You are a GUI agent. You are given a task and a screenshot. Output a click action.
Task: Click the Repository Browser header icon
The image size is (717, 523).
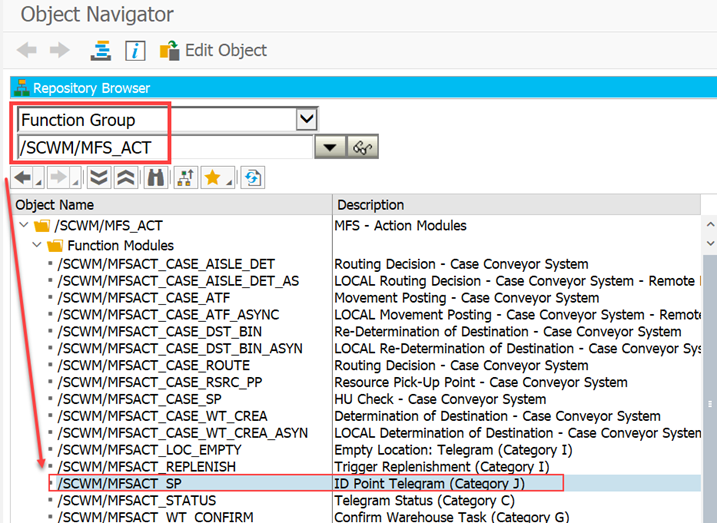point(21,88)
